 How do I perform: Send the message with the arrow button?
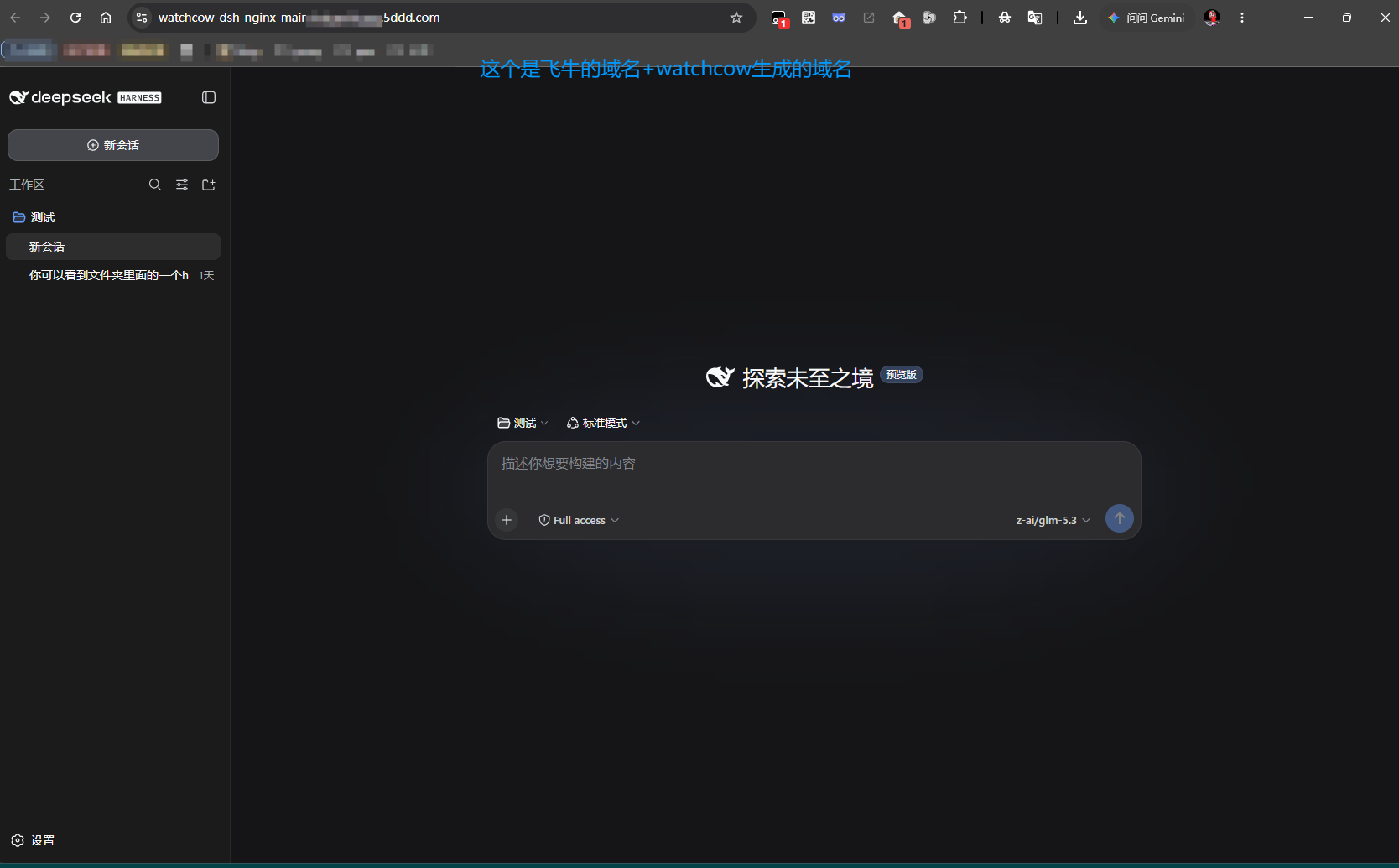point(1120,518)
